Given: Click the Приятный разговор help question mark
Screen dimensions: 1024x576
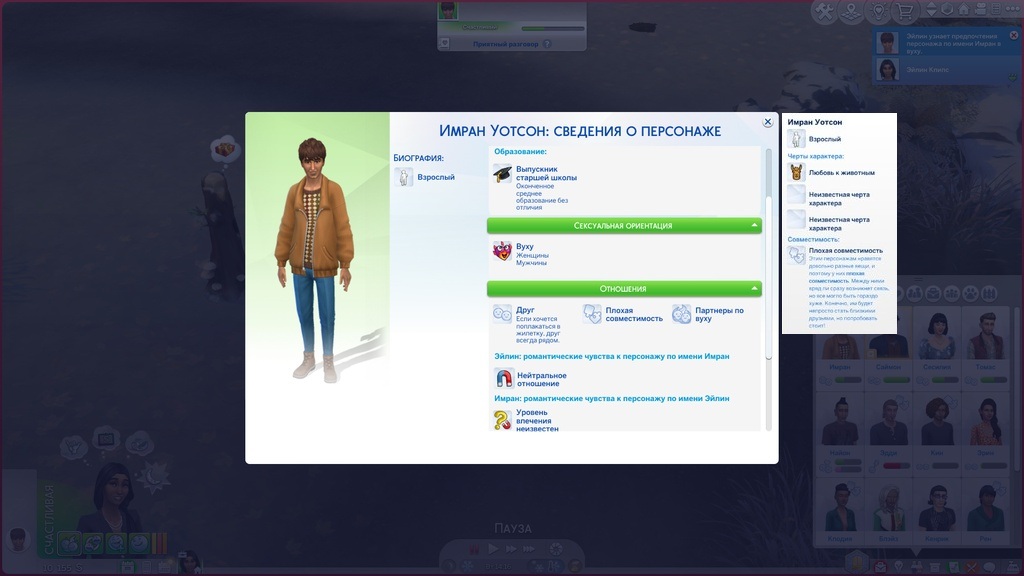Looking at the screenshot, I should (547, 44).
